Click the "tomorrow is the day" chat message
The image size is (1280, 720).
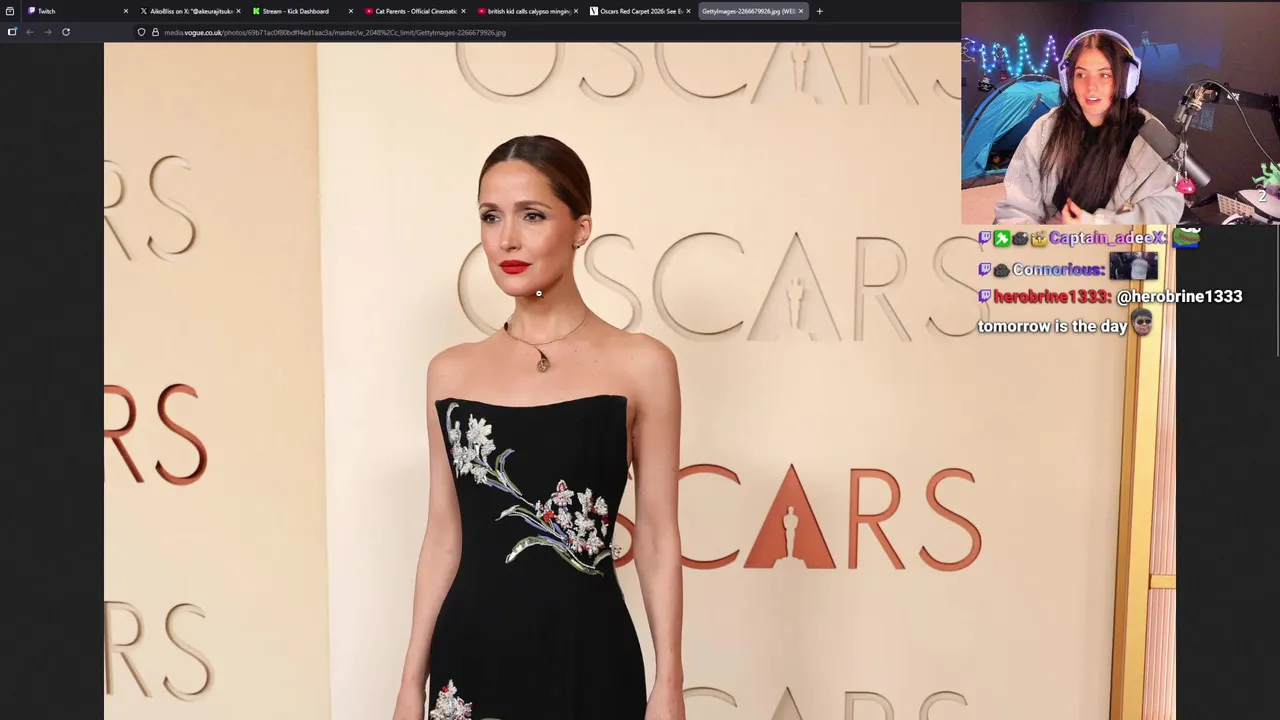pyautogui.click(x=1052, y=326)
